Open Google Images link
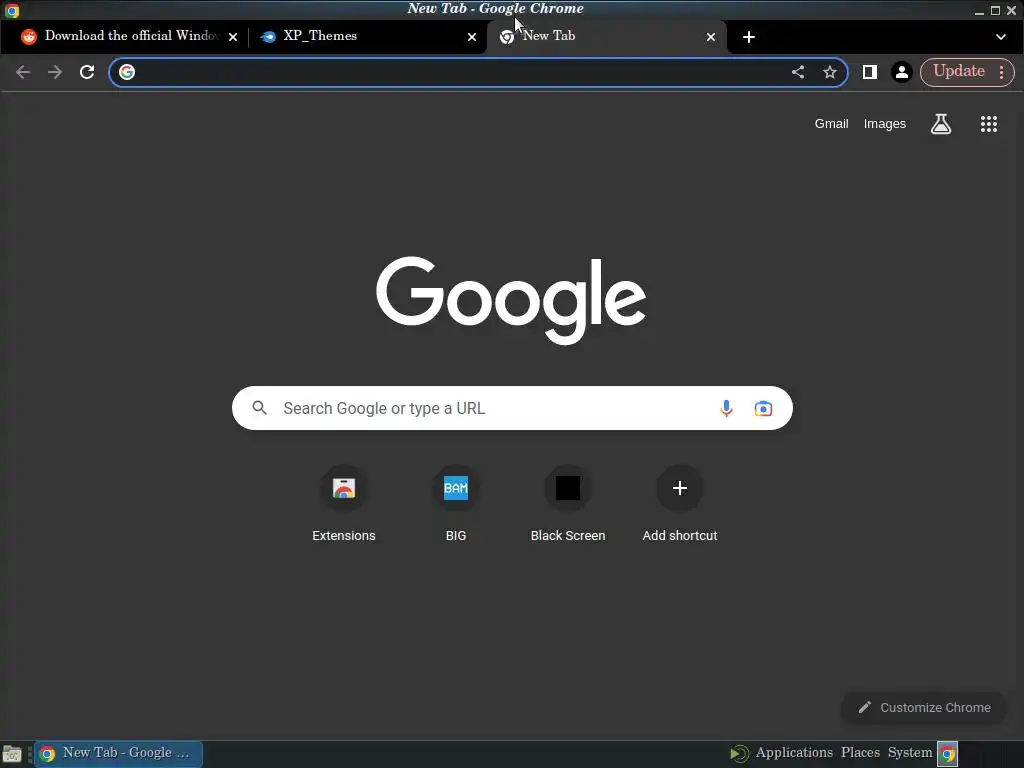This screenshot has height=768, width=1024. coord(884,124)
